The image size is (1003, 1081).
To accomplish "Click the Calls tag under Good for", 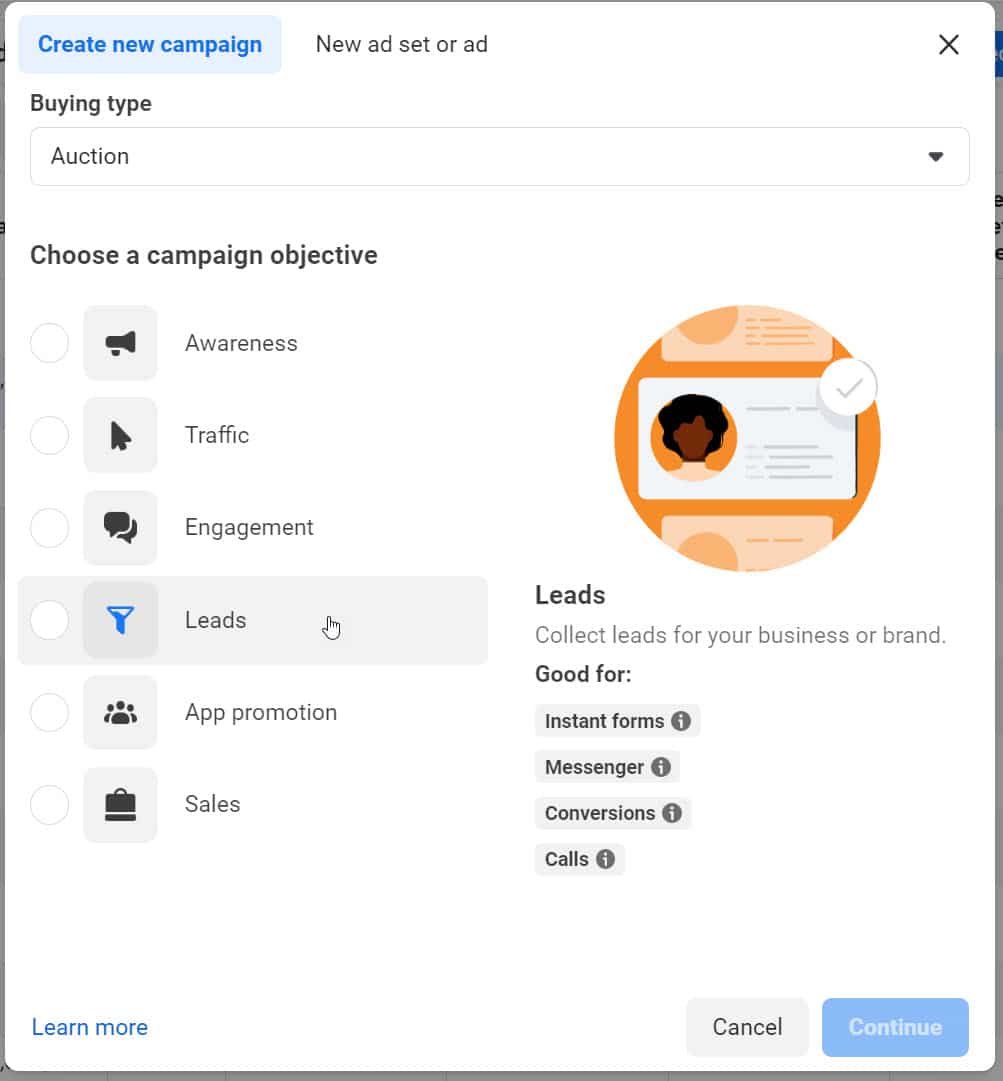I will click(x=580, y=859).
